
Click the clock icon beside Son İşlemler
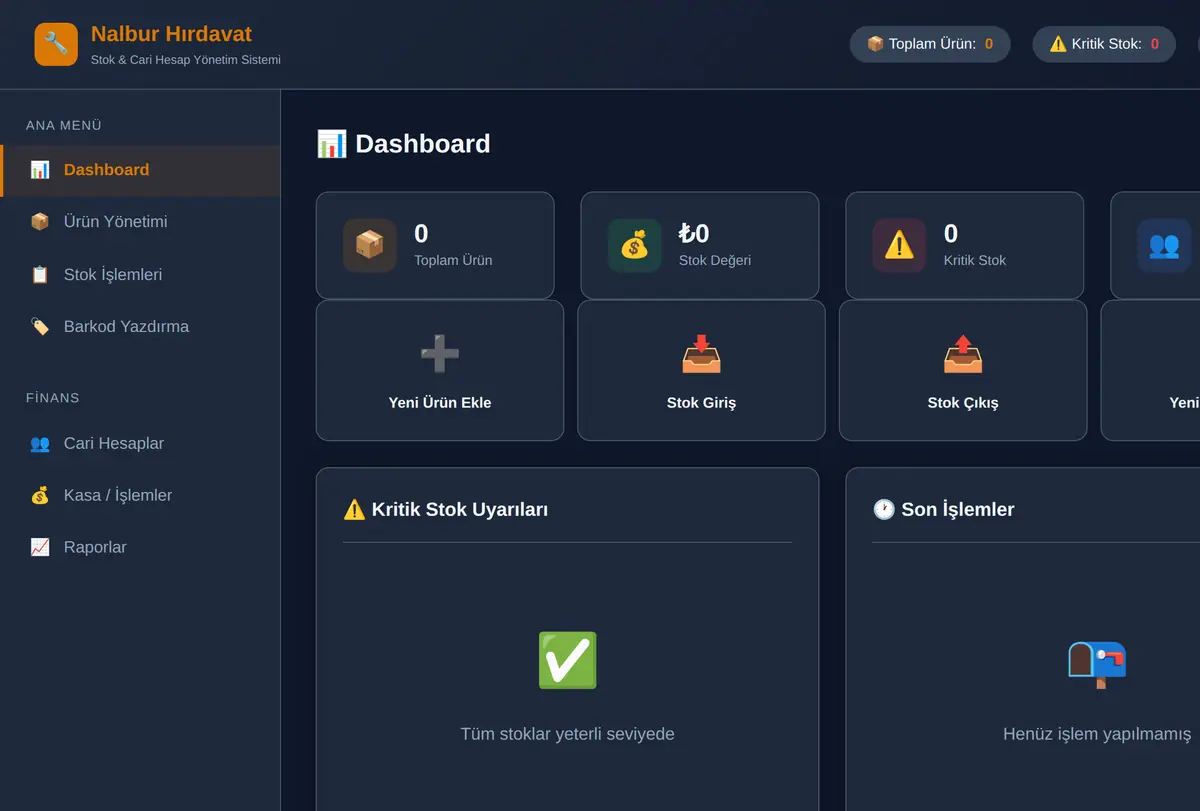[x=884, y=509]
